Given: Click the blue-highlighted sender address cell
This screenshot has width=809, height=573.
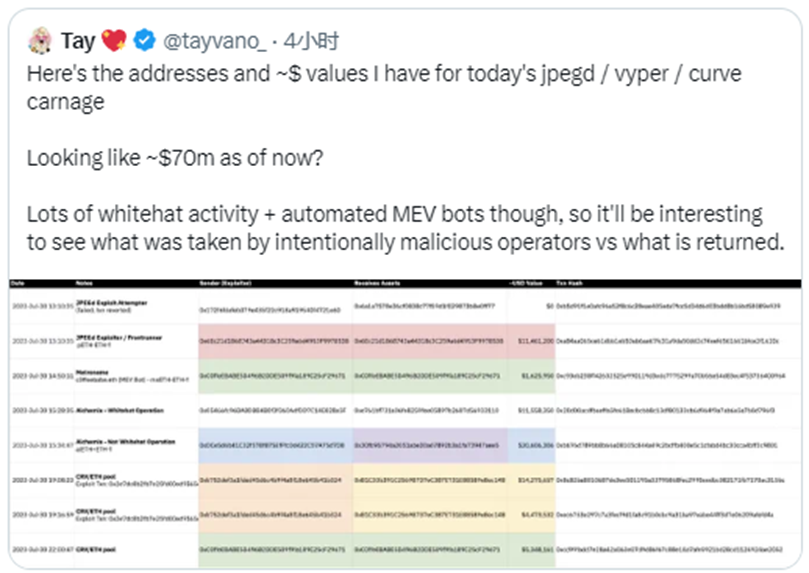Looking at the screenshot, I should [275, 445].
